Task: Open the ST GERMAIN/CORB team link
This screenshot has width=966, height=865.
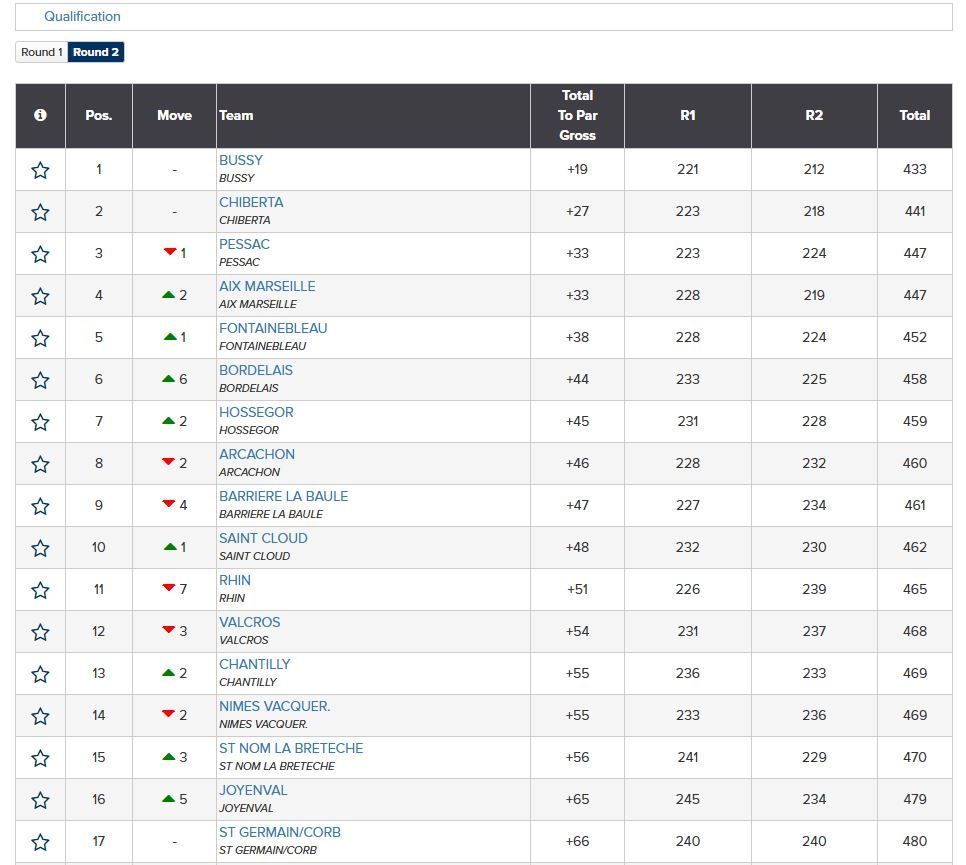Action: pos(280,832)
